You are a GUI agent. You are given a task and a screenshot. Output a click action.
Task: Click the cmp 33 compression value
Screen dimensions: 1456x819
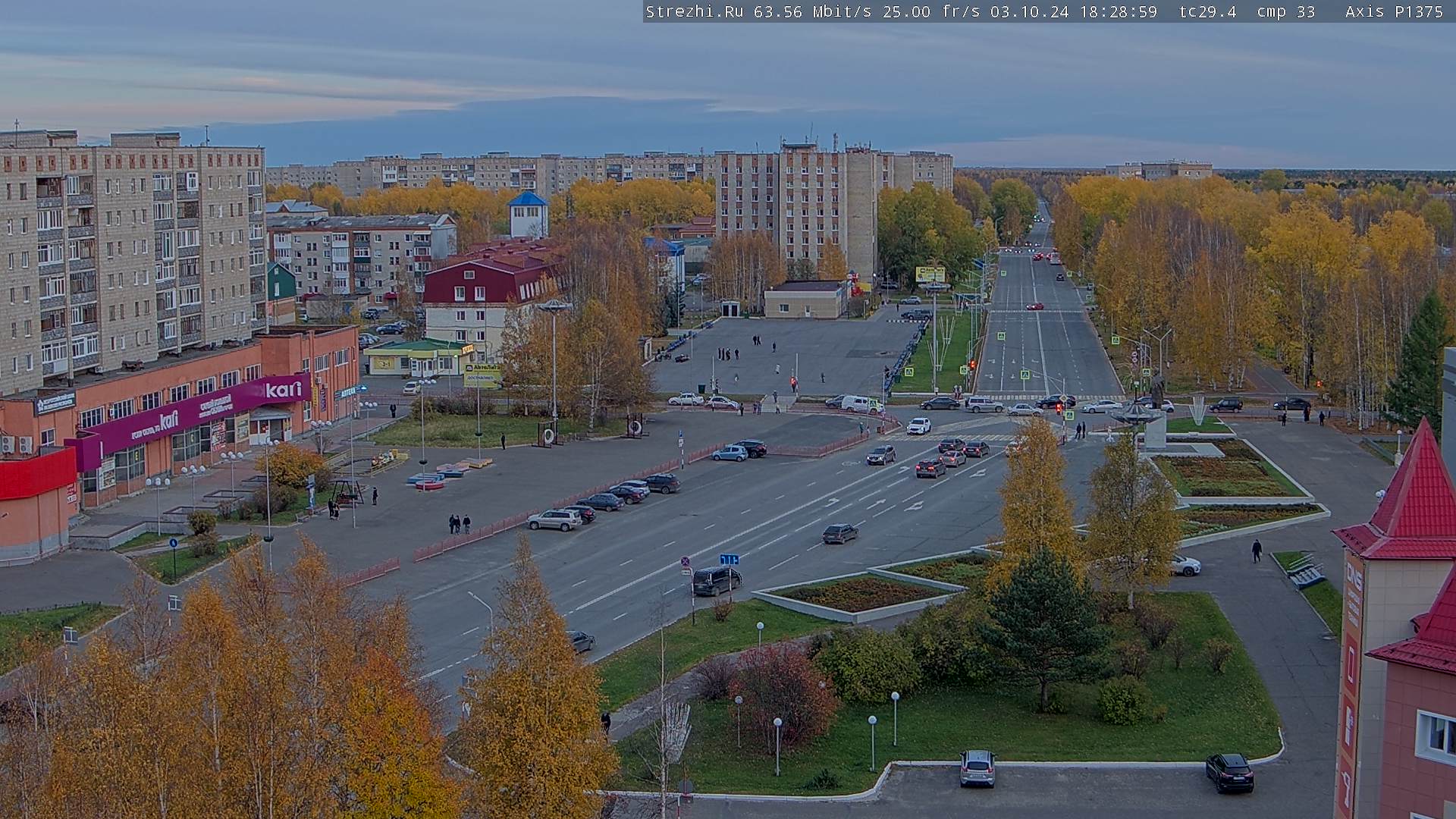(x=1285, y=11)
